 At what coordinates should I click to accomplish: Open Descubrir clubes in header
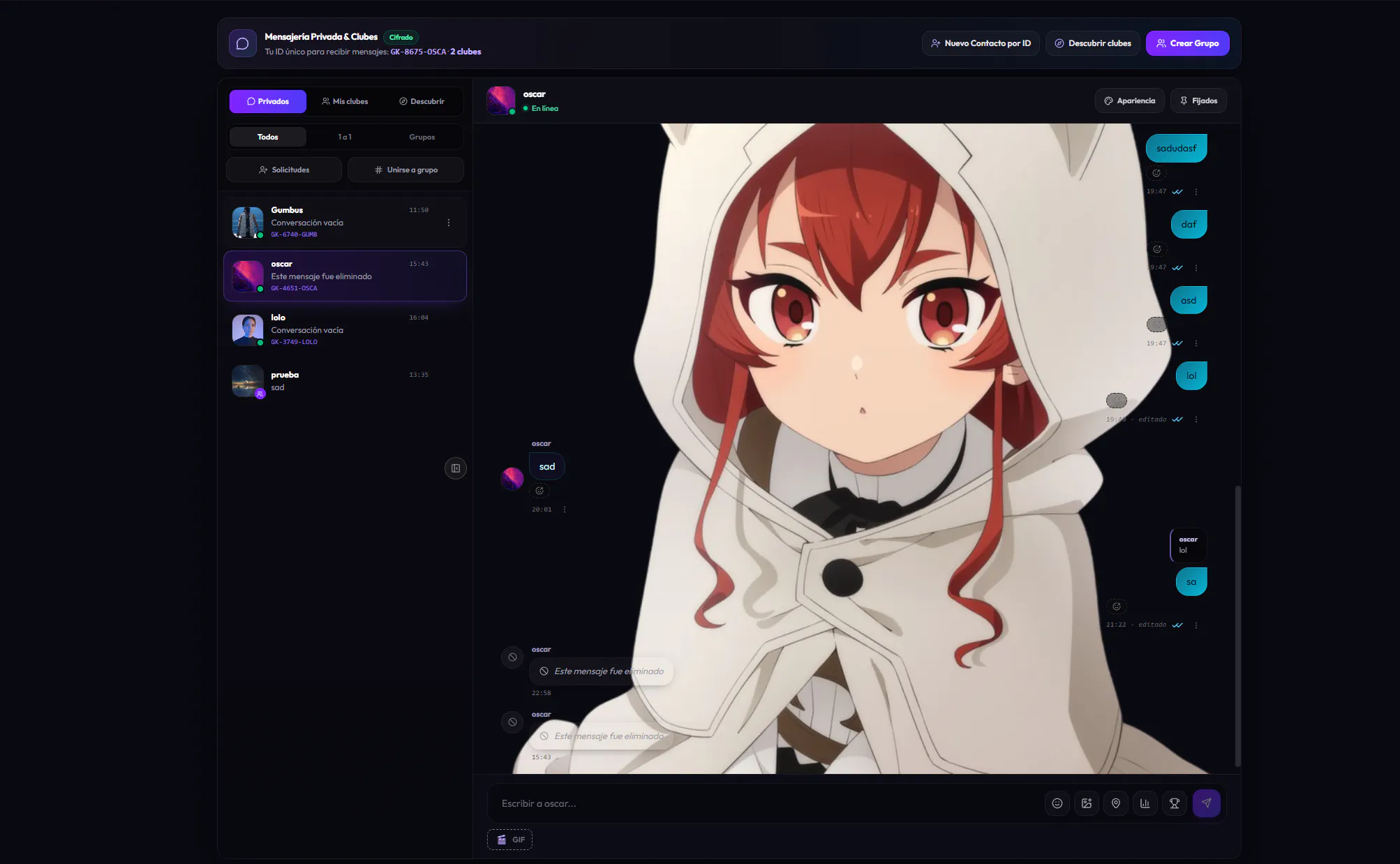click(x=1093, y=43)
